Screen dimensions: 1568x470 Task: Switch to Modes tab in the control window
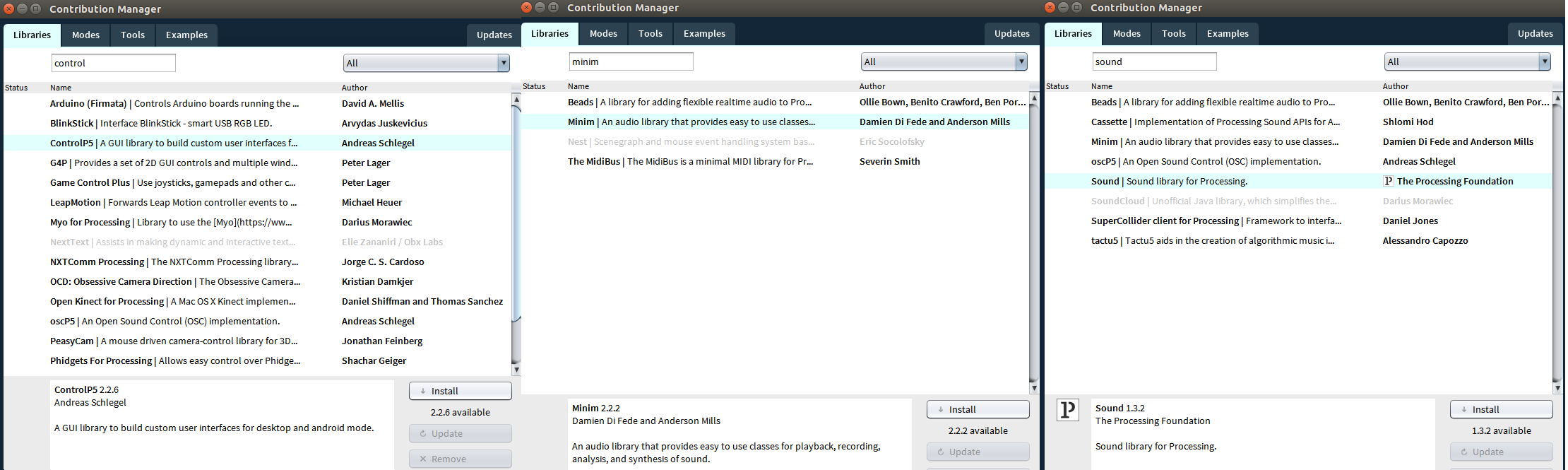(x=85, y=35)
